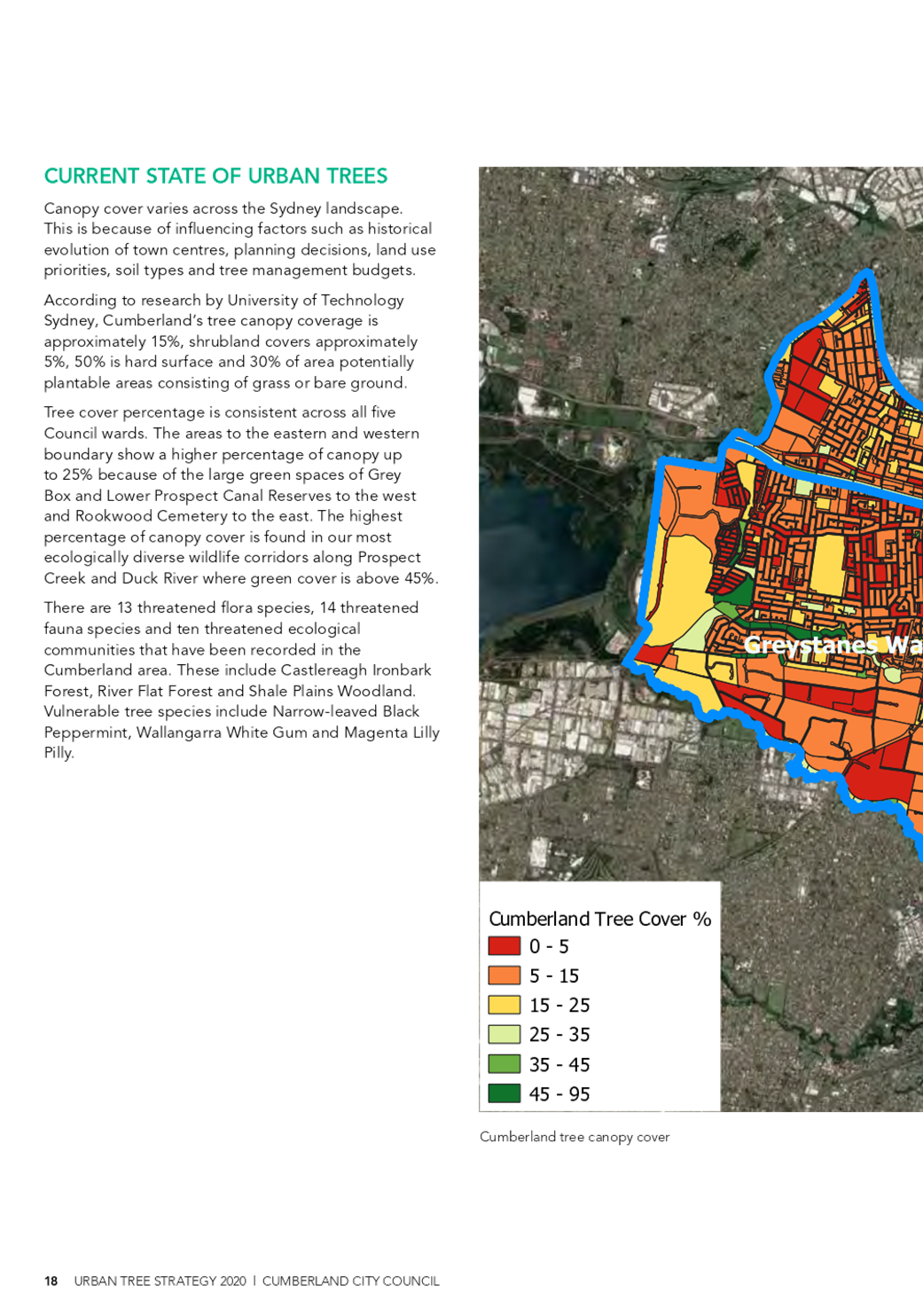
Task: Click the '5 - 15' legend label
Action: click(554, 975)
